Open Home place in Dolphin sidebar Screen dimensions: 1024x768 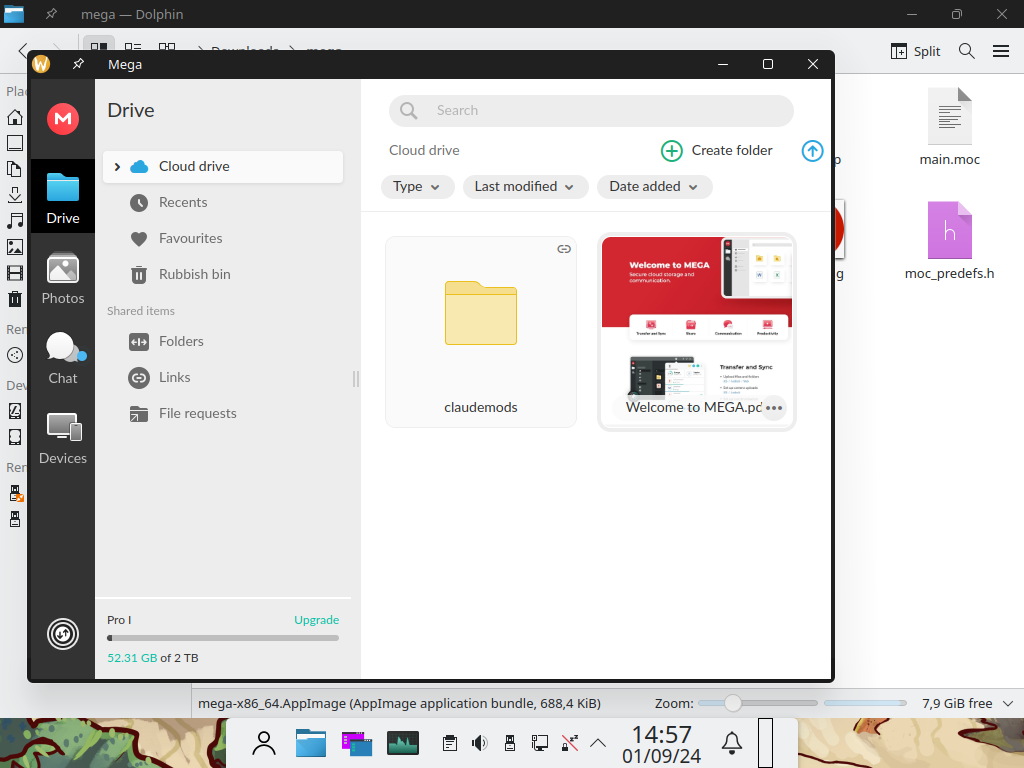pyautogui.click(x=15, y=117)
